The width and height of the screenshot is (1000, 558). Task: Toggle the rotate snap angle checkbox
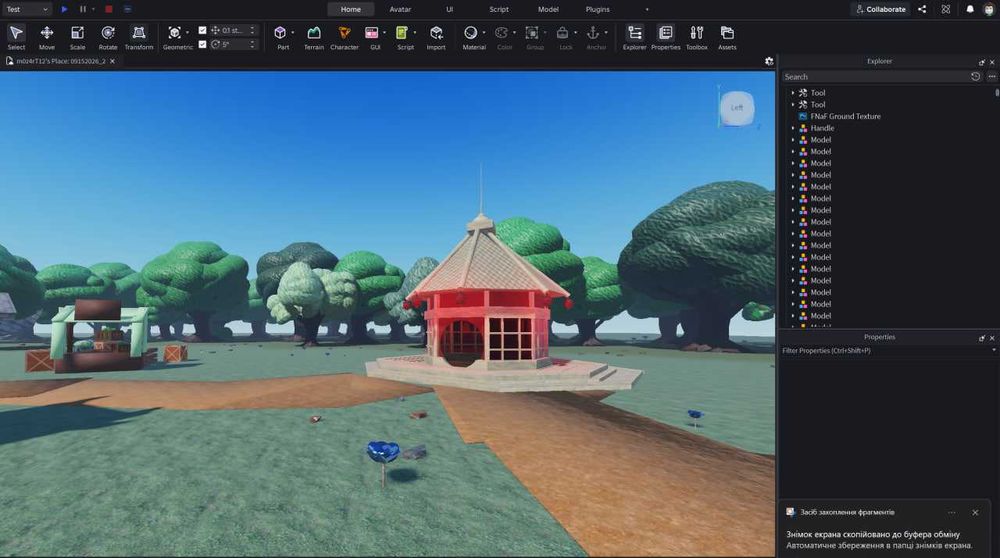pyautogui.click(x=202, y=44)
